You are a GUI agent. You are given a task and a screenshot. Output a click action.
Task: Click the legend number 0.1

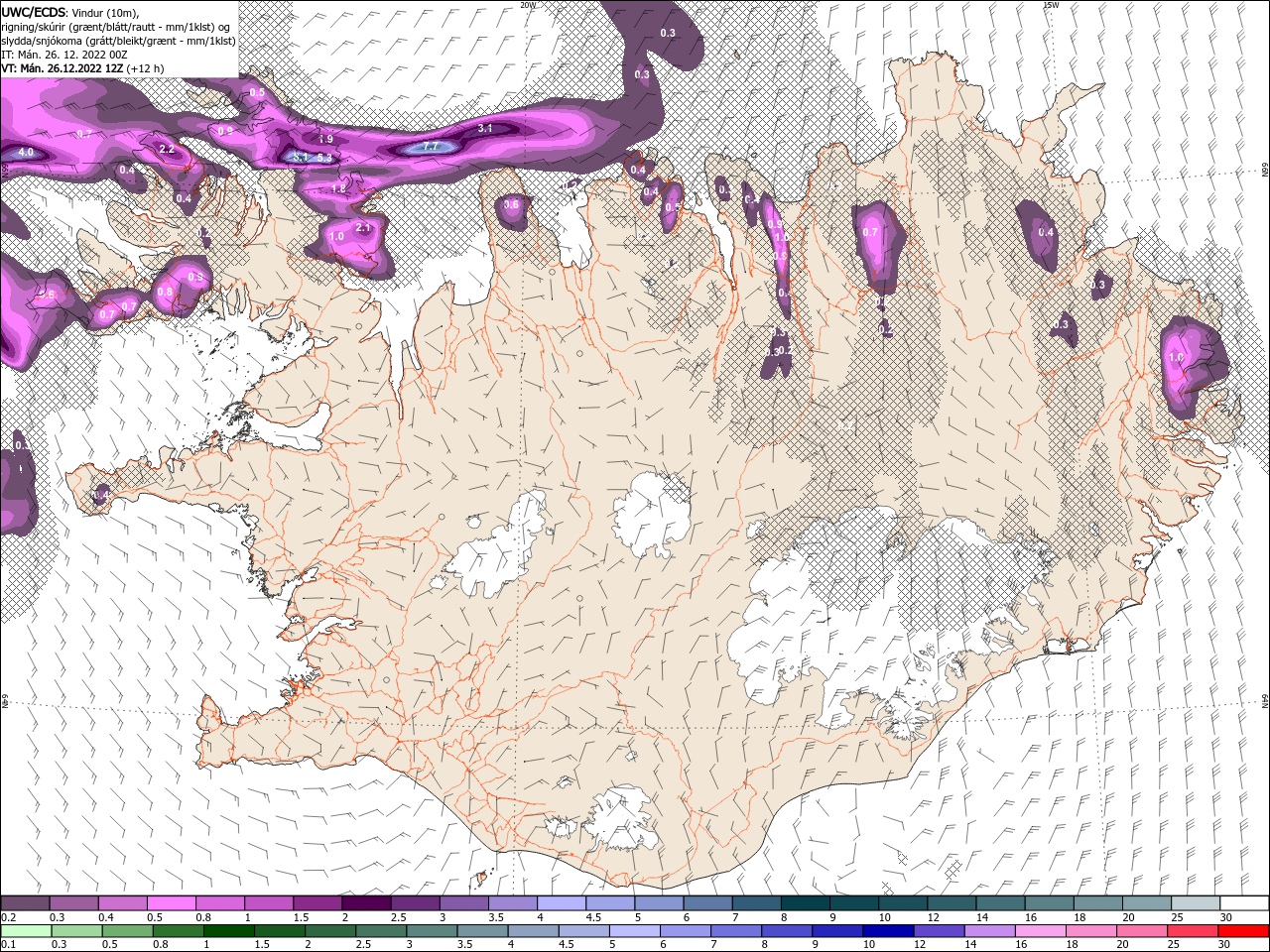7,945
